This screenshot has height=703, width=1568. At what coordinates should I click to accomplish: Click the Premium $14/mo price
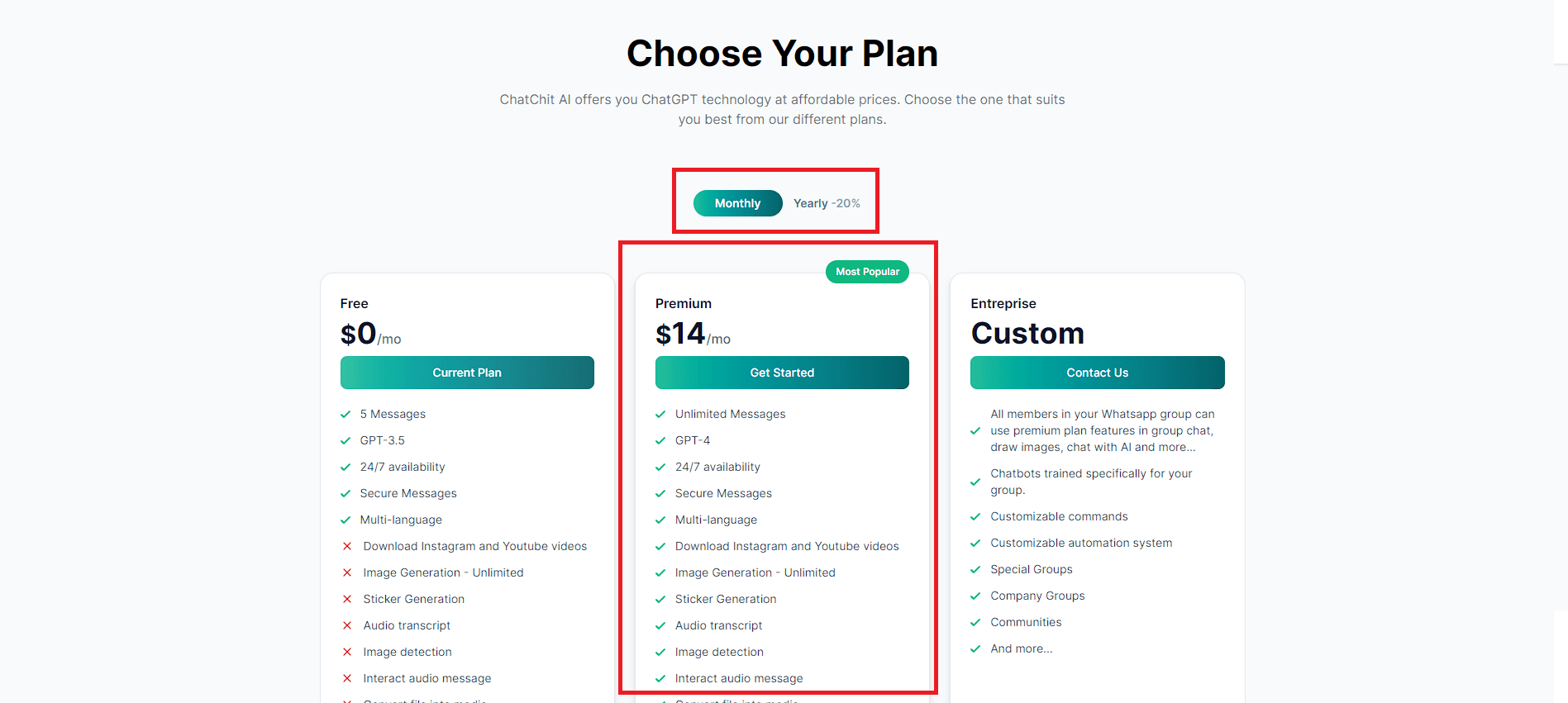pyautogui.click(x=693, y=334)
